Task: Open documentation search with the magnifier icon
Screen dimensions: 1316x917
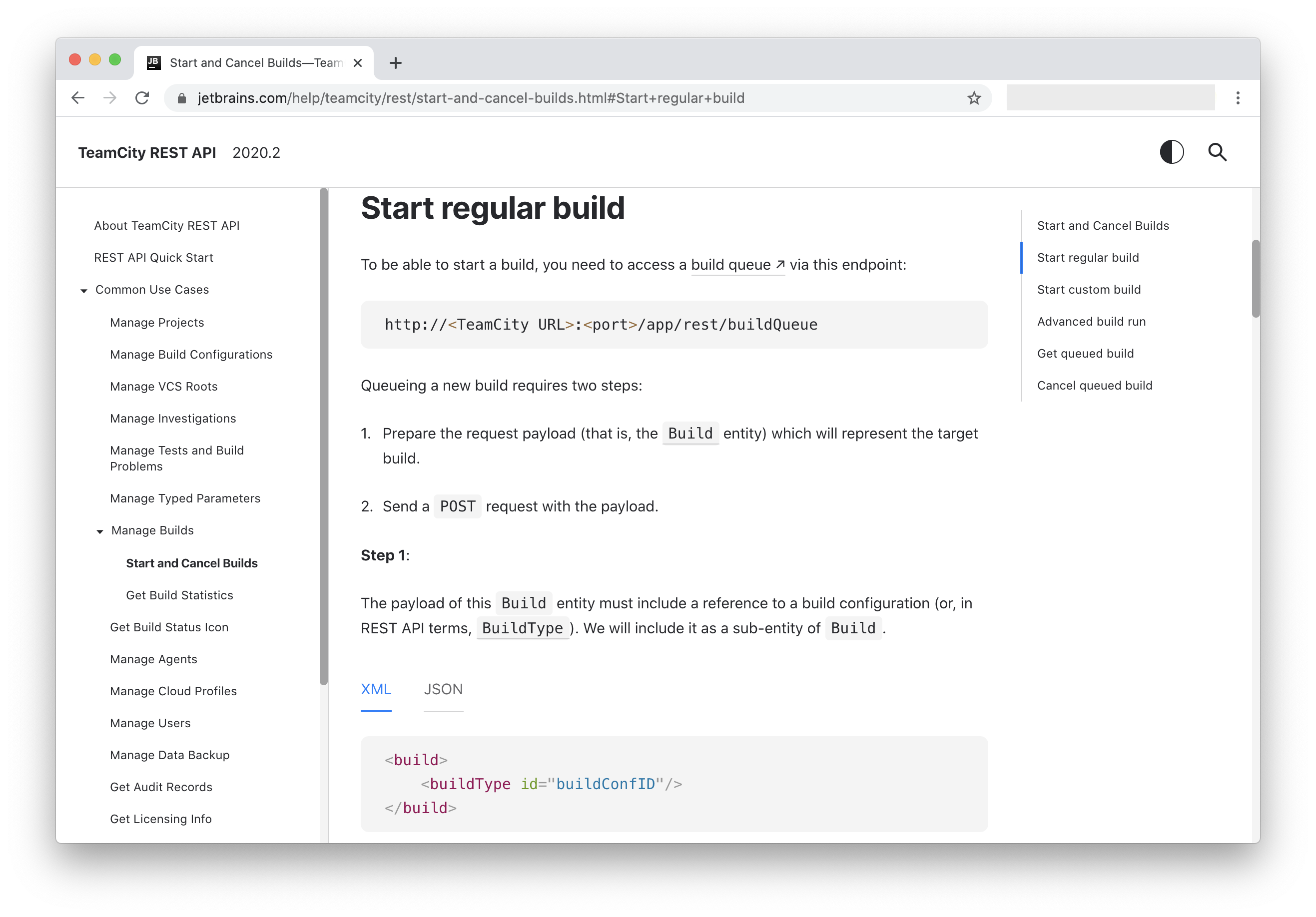Action: 1218,152
